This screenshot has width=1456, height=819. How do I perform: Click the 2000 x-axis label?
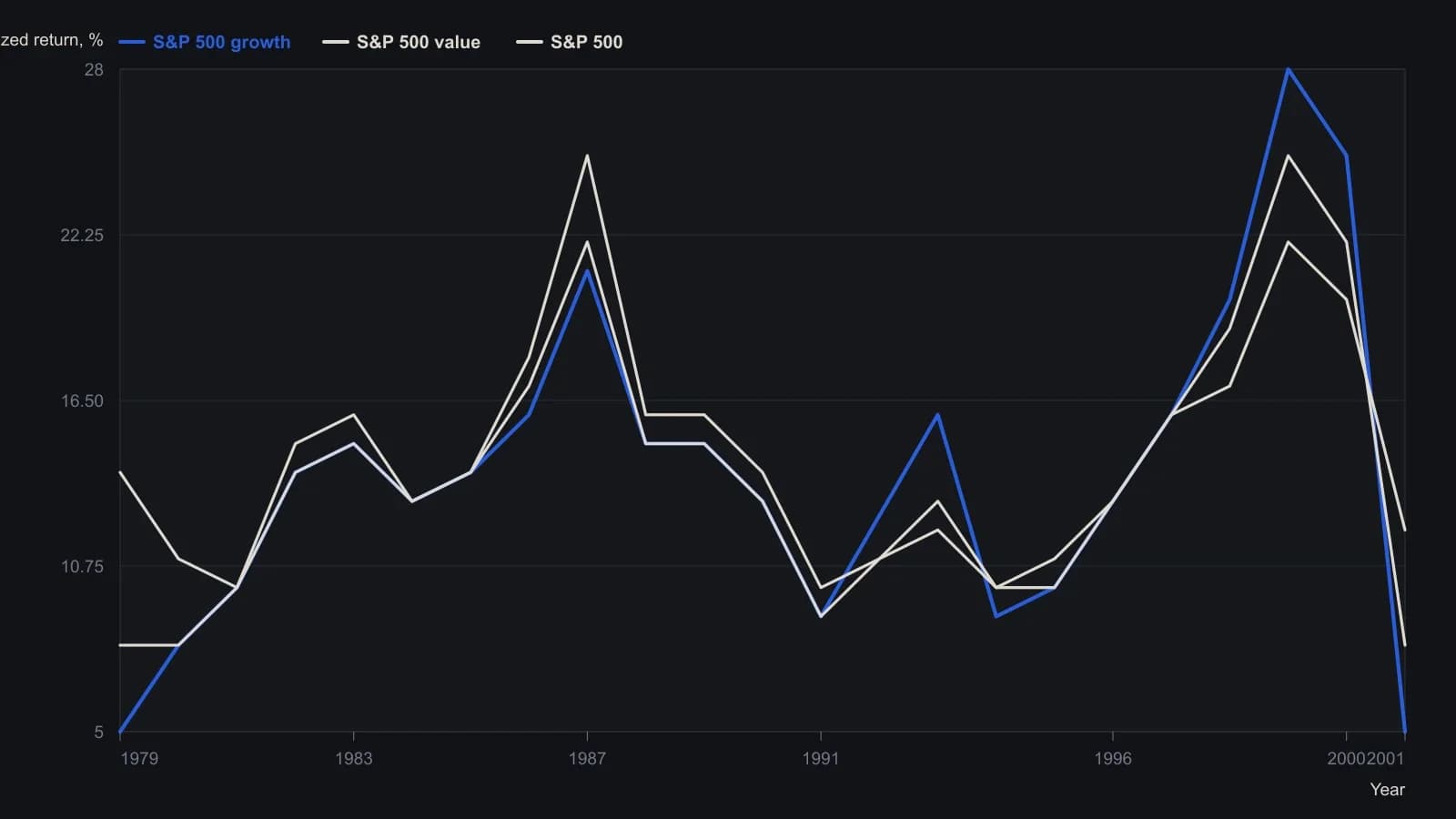(x=1346, y=759)
